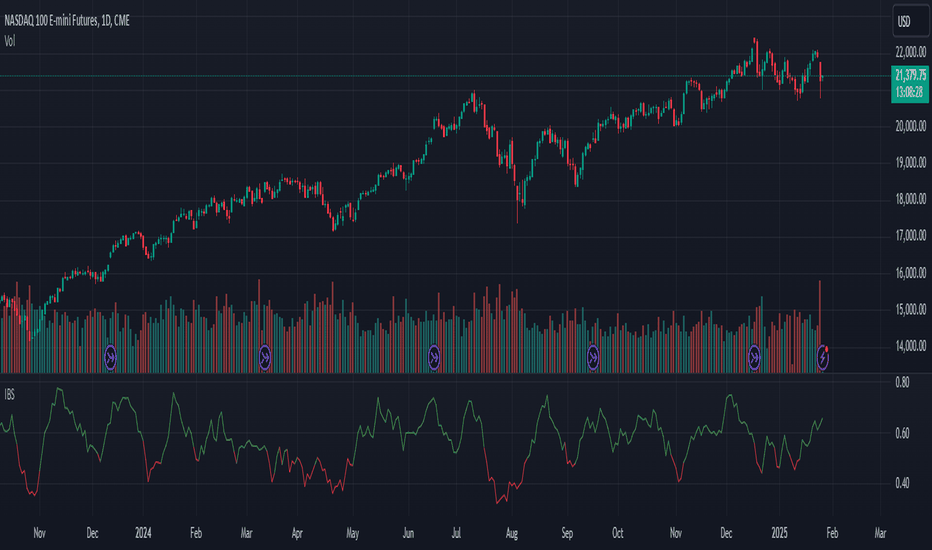Click the Mar label after 2024 on time axis

(247, 533)
